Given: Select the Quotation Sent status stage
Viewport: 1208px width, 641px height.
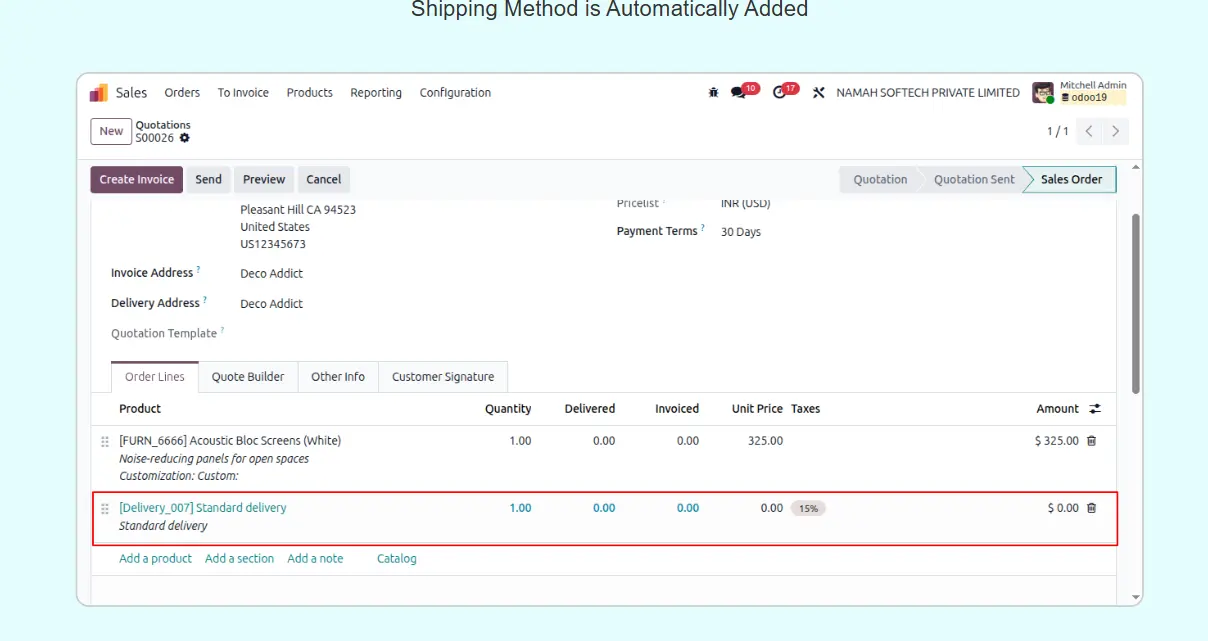Looking at the screenshot, I should [973, 180].
